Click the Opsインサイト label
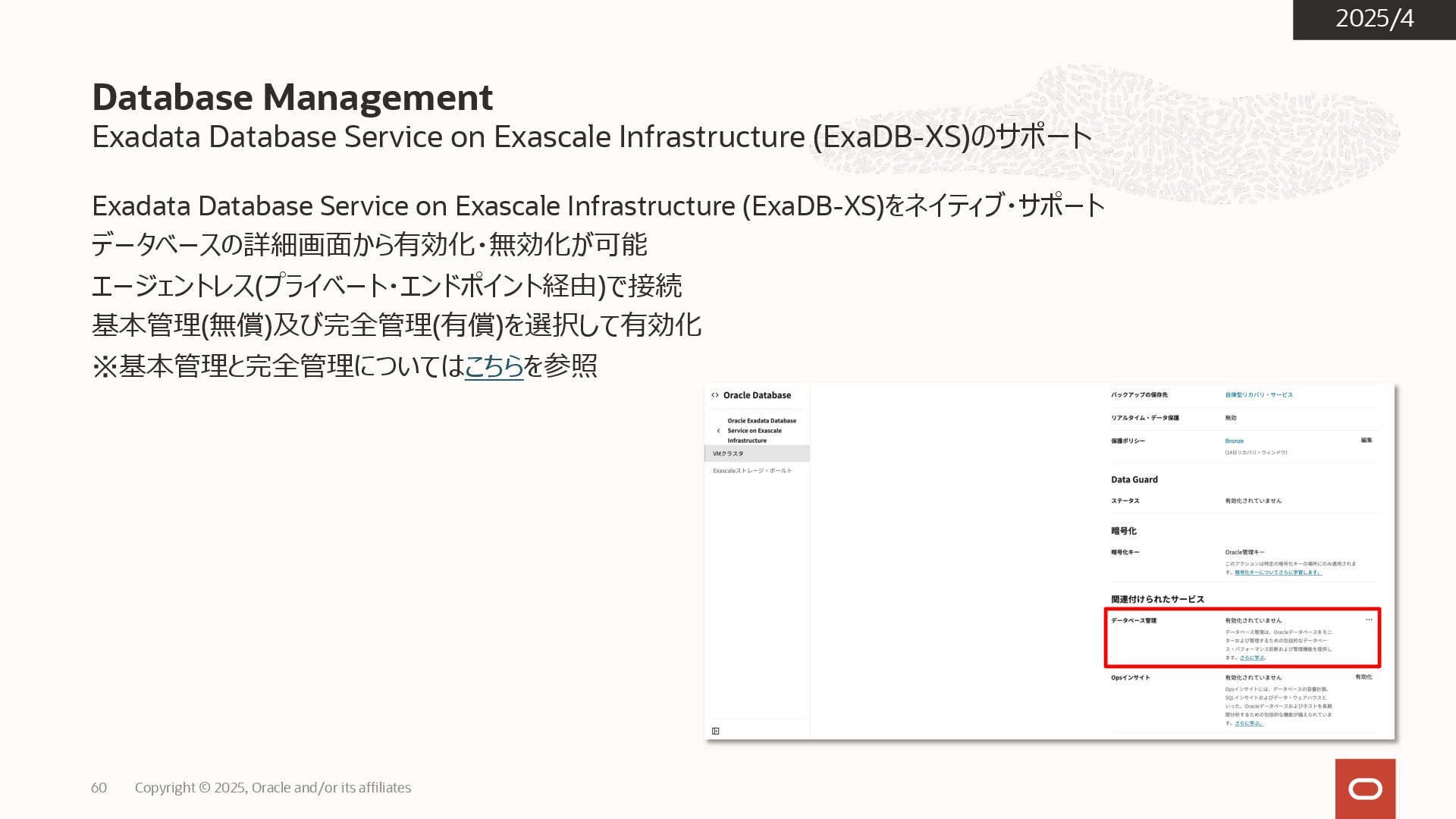Screen dimensions: 1456x819 click(x=1130, y=677)
